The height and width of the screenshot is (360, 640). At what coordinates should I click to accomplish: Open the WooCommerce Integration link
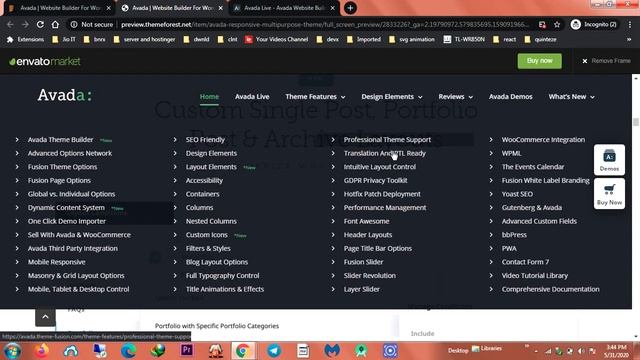point(543,140)
